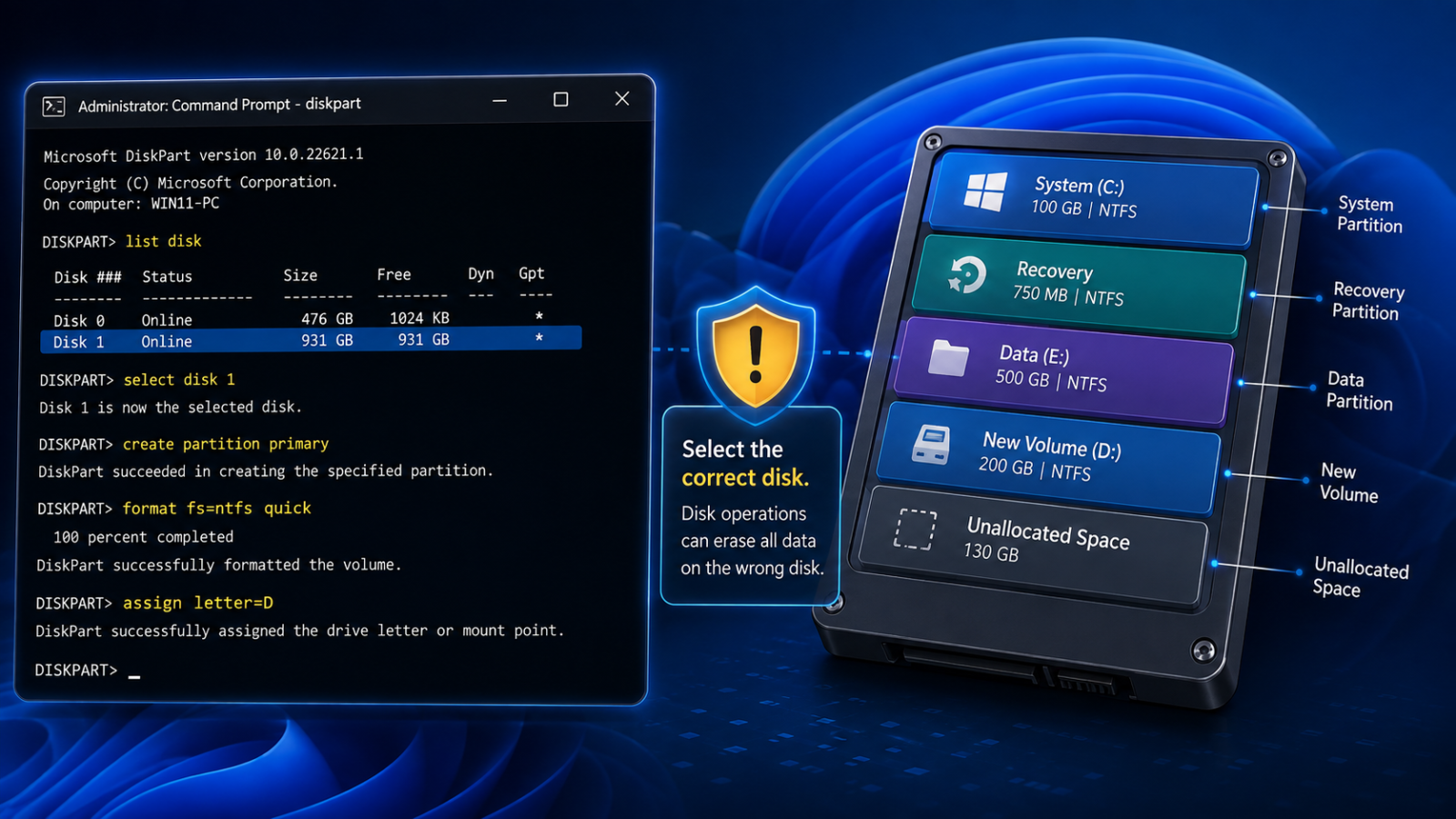Click 'DiskPart succeeded in creating the specified partition.' line
This screenshot has width=1456, height=819.
coord(266,471)
